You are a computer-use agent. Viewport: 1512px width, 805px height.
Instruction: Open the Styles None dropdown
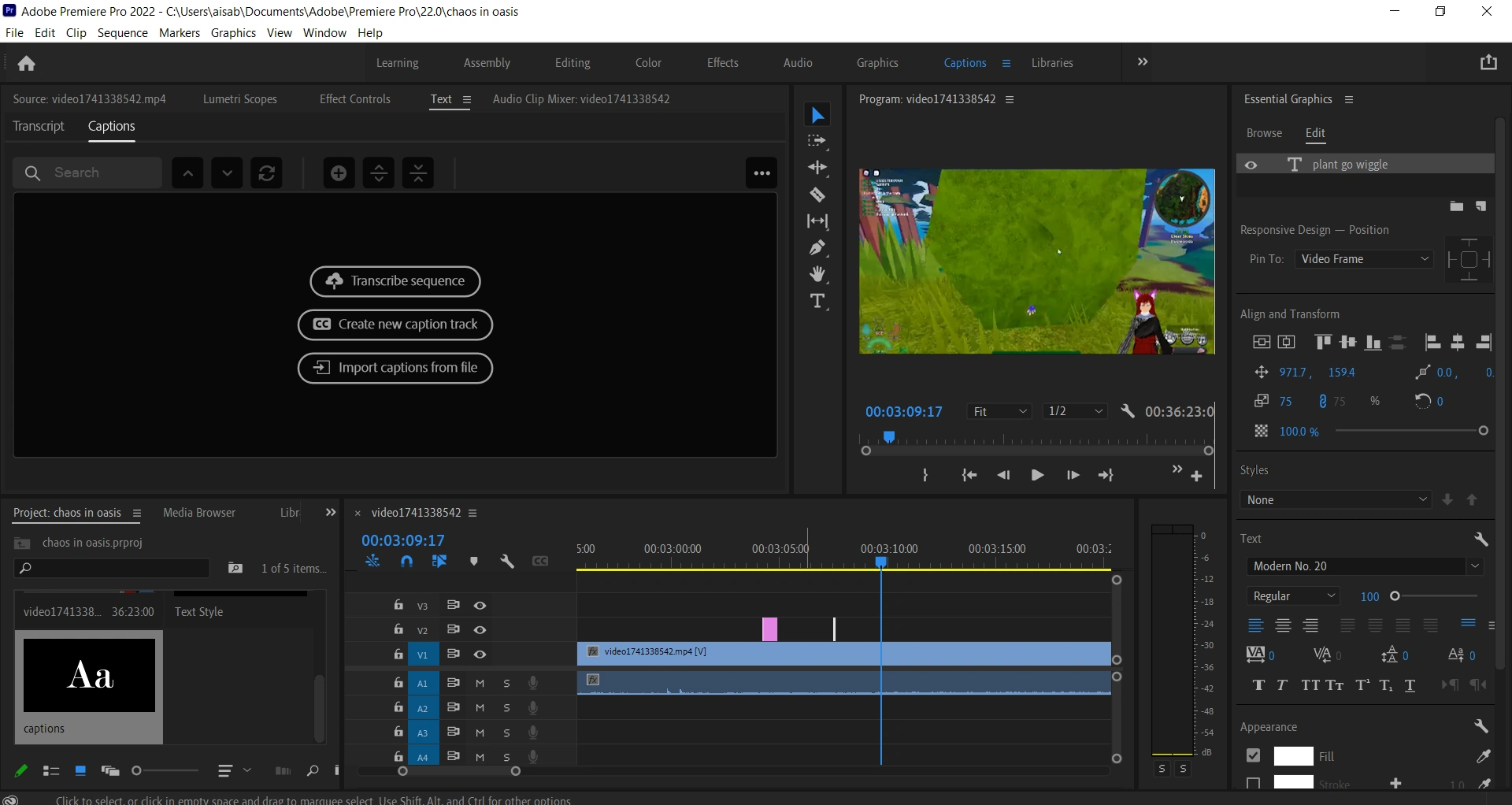click(1336, 499)
